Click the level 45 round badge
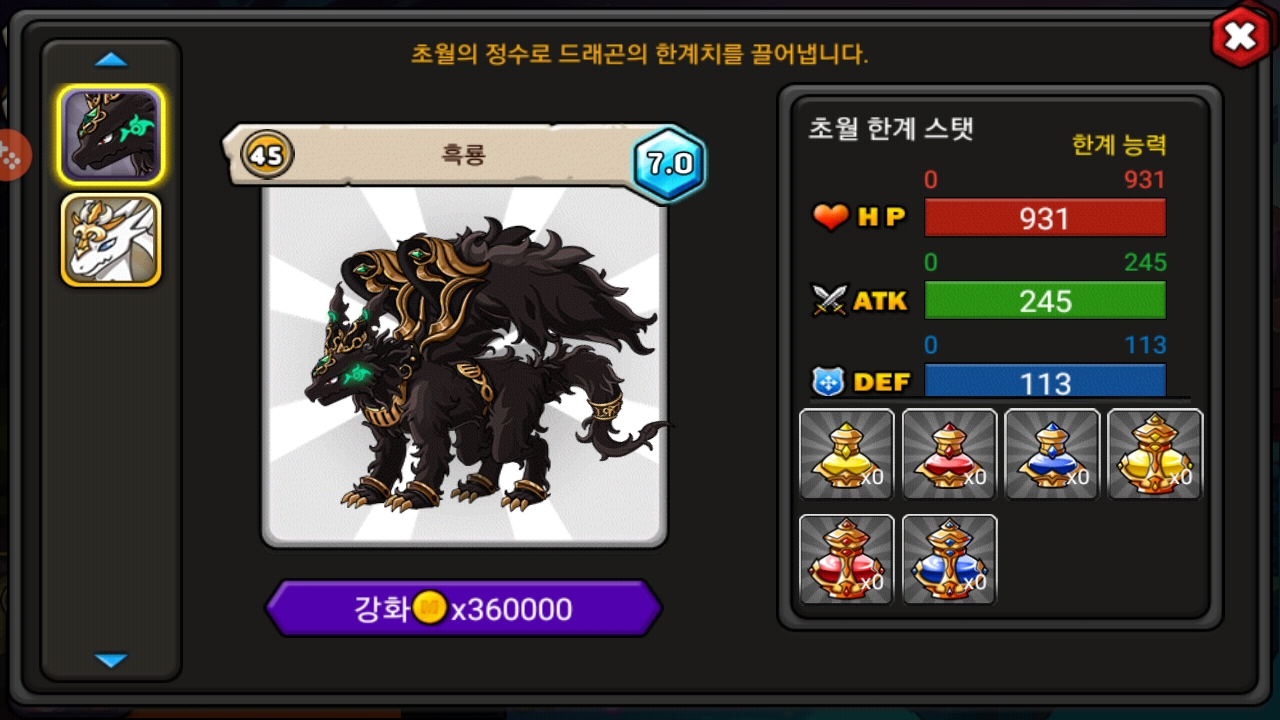Screen dimensions: 1280x720 [x=267, y=155]
